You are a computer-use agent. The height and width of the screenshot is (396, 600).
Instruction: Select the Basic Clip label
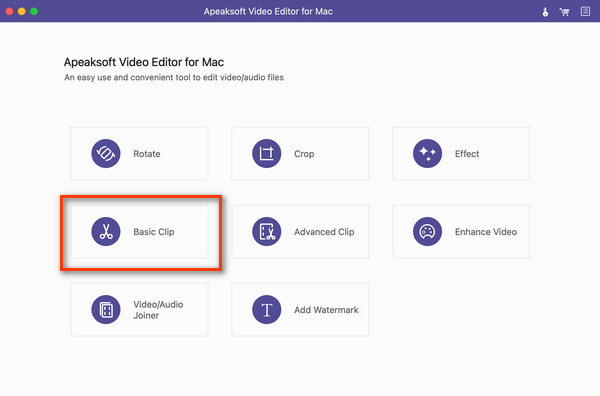pos(154,232)
